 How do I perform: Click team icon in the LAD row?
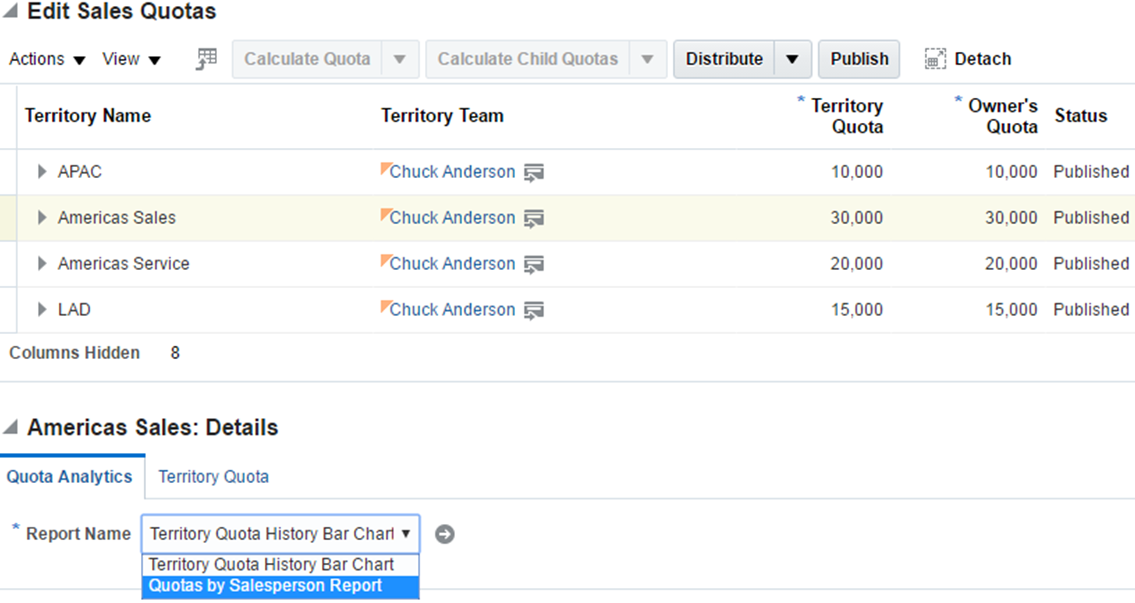(x=534, y=310)
